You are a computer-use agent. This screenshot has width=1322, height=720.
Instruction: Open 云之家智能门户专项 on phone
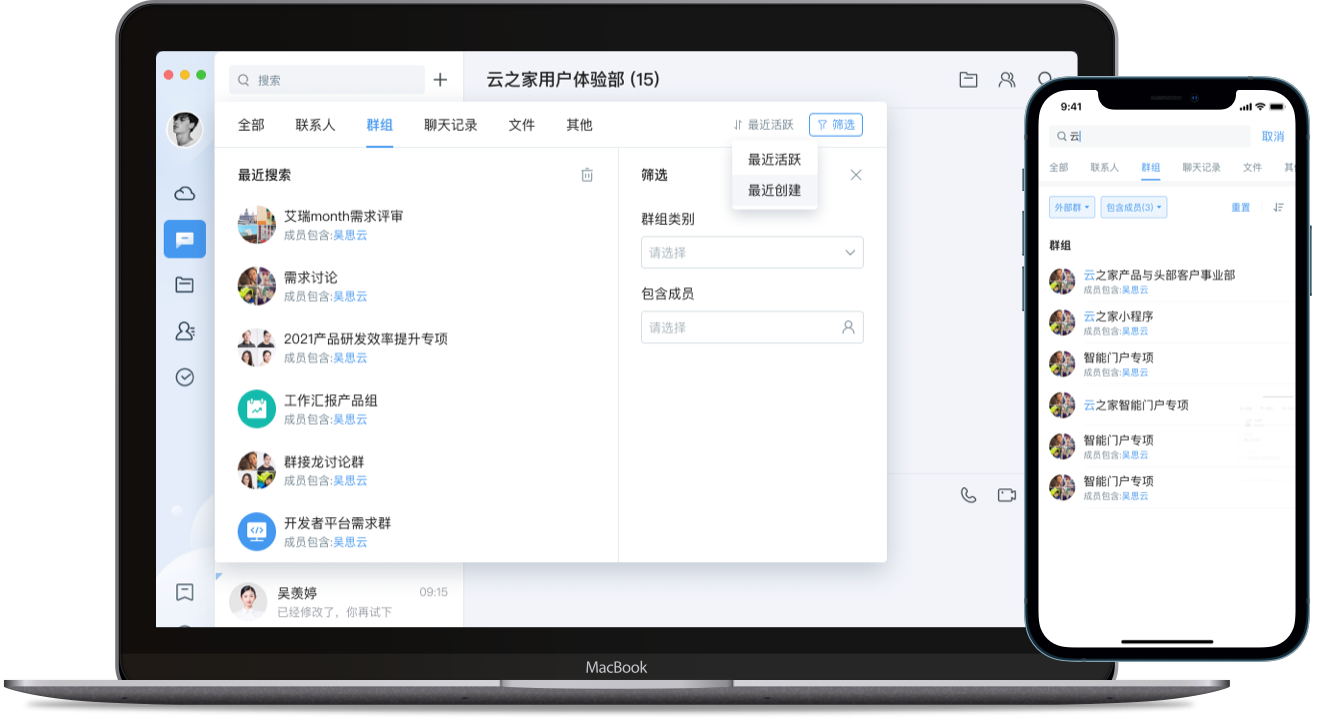point(1168,405)
